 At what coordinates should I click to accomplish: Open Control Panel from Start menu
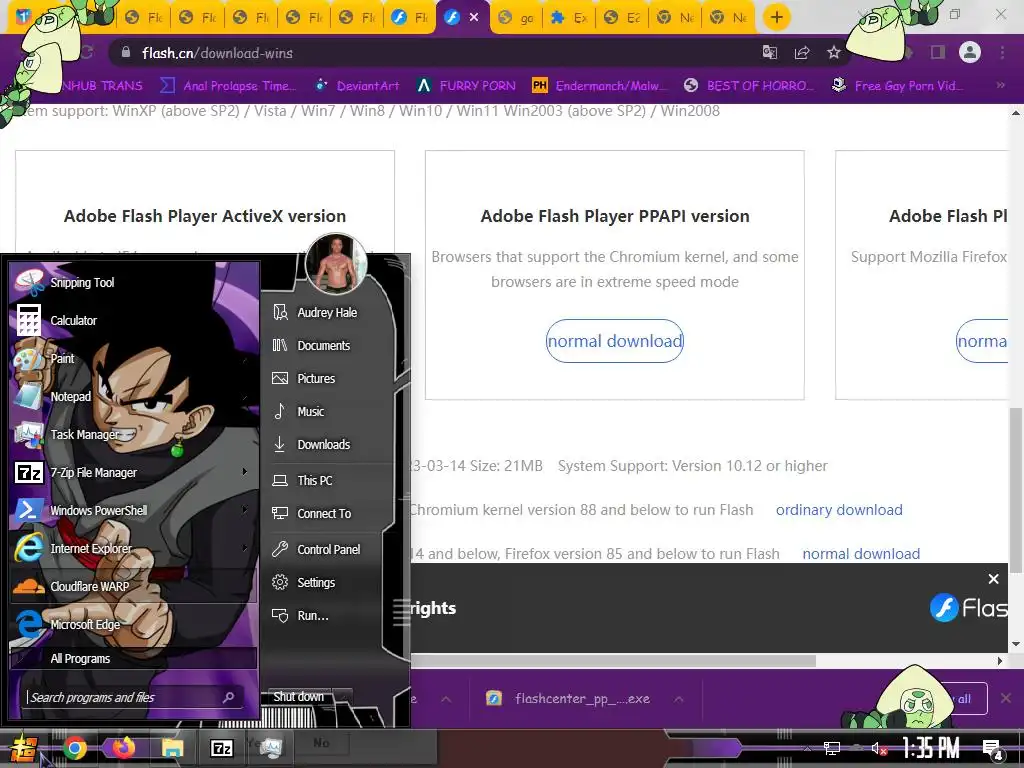click(x=327, y=549)
